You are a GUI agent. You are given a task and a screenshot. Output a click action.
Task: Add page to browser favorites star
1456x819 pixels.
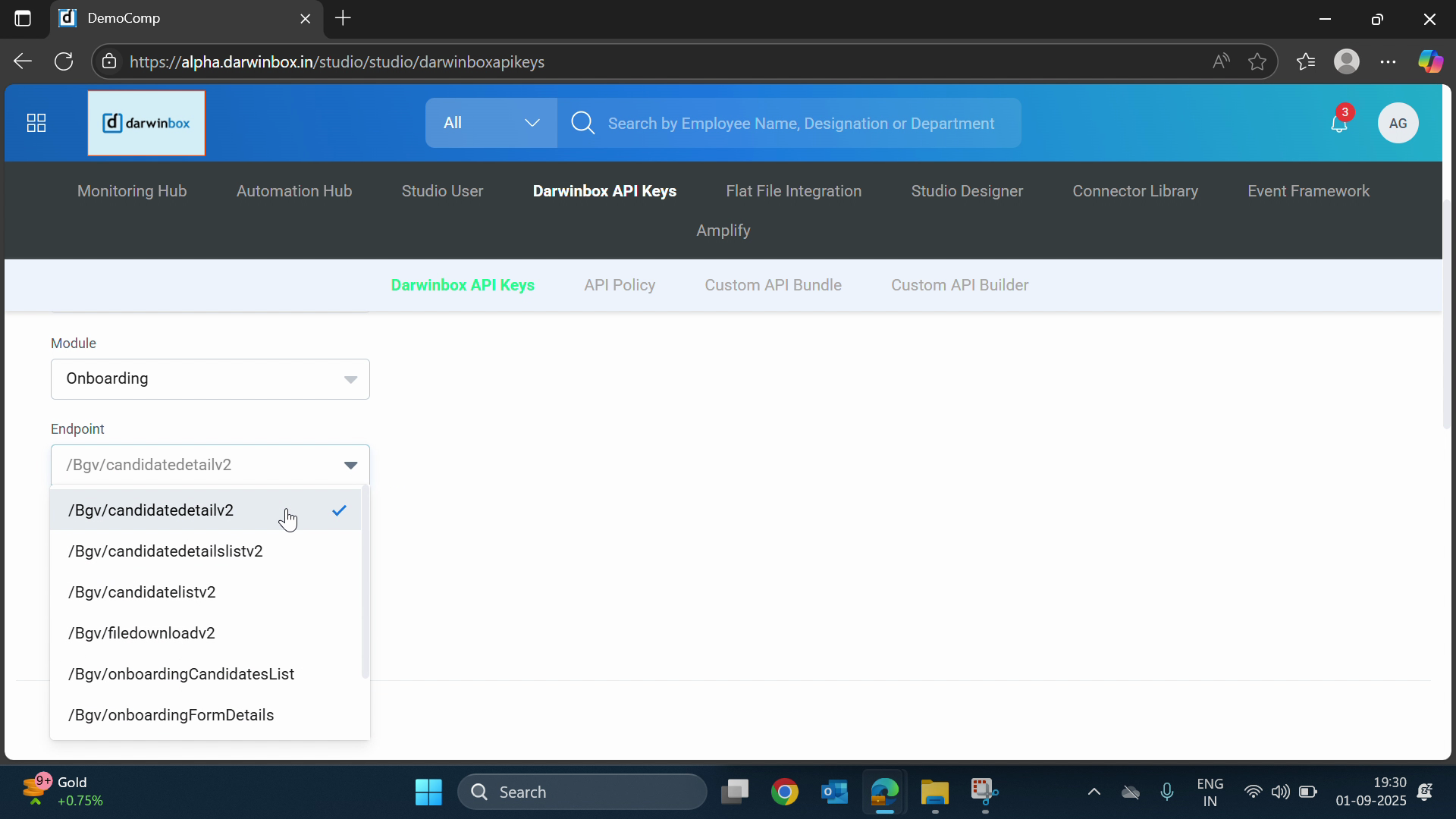pyautogui.click(x=1257, y=61)
